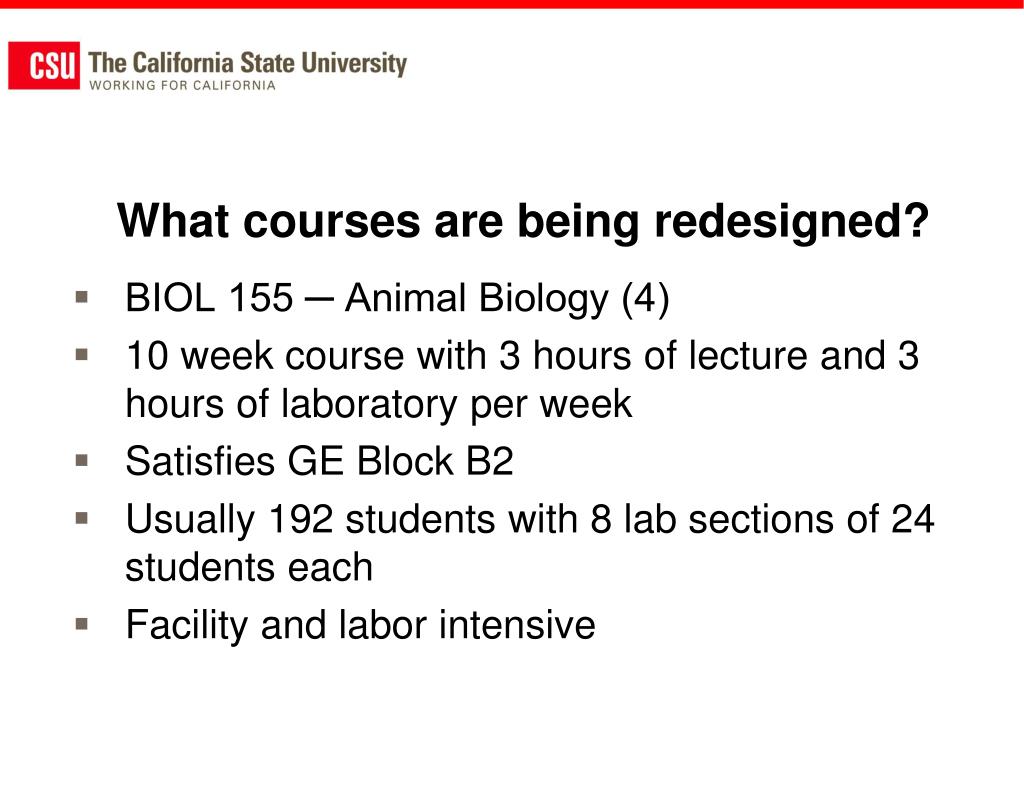Click the red bar at slide top
The image size is (1024, 791).
512,4
